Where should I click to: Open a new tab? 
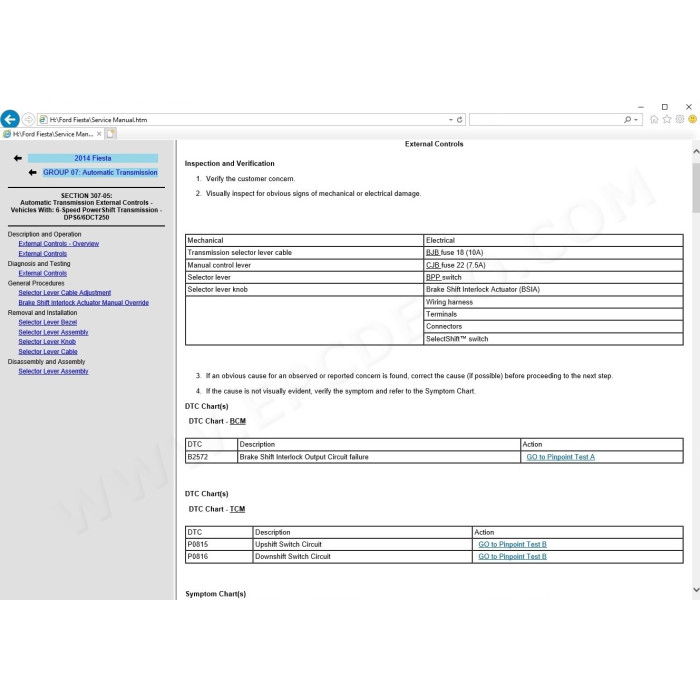(111, 133)
